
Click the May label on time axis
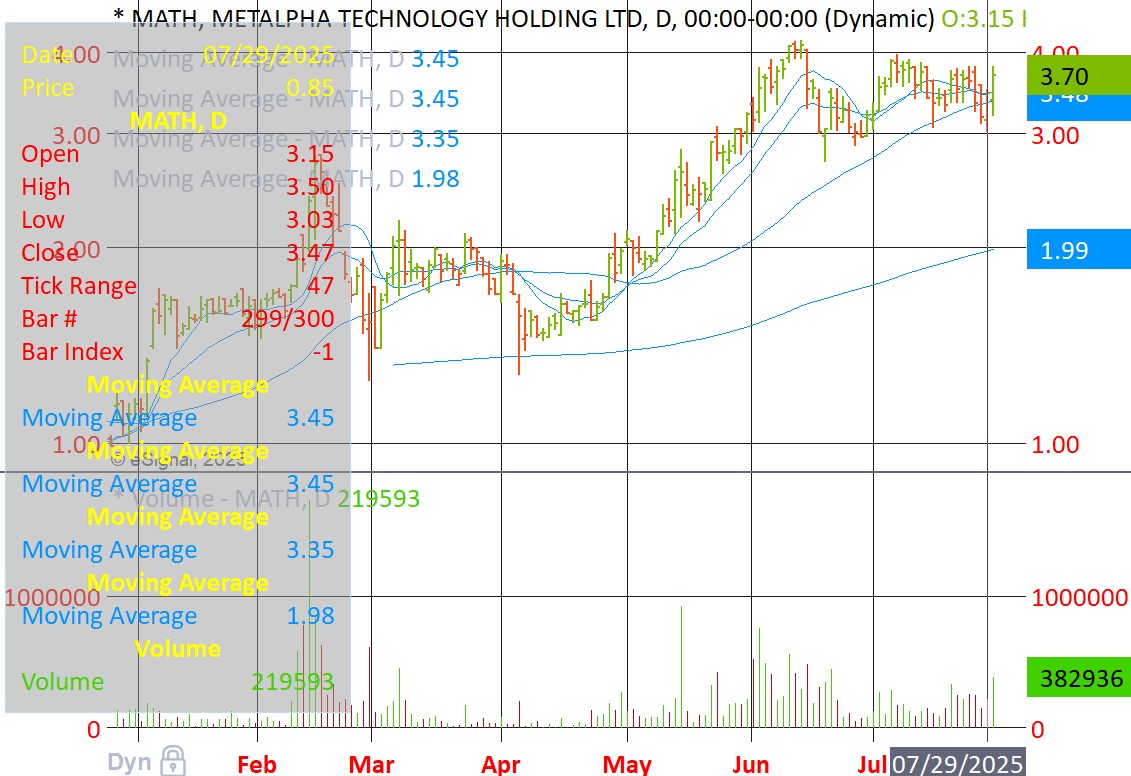tap(627, 764)
